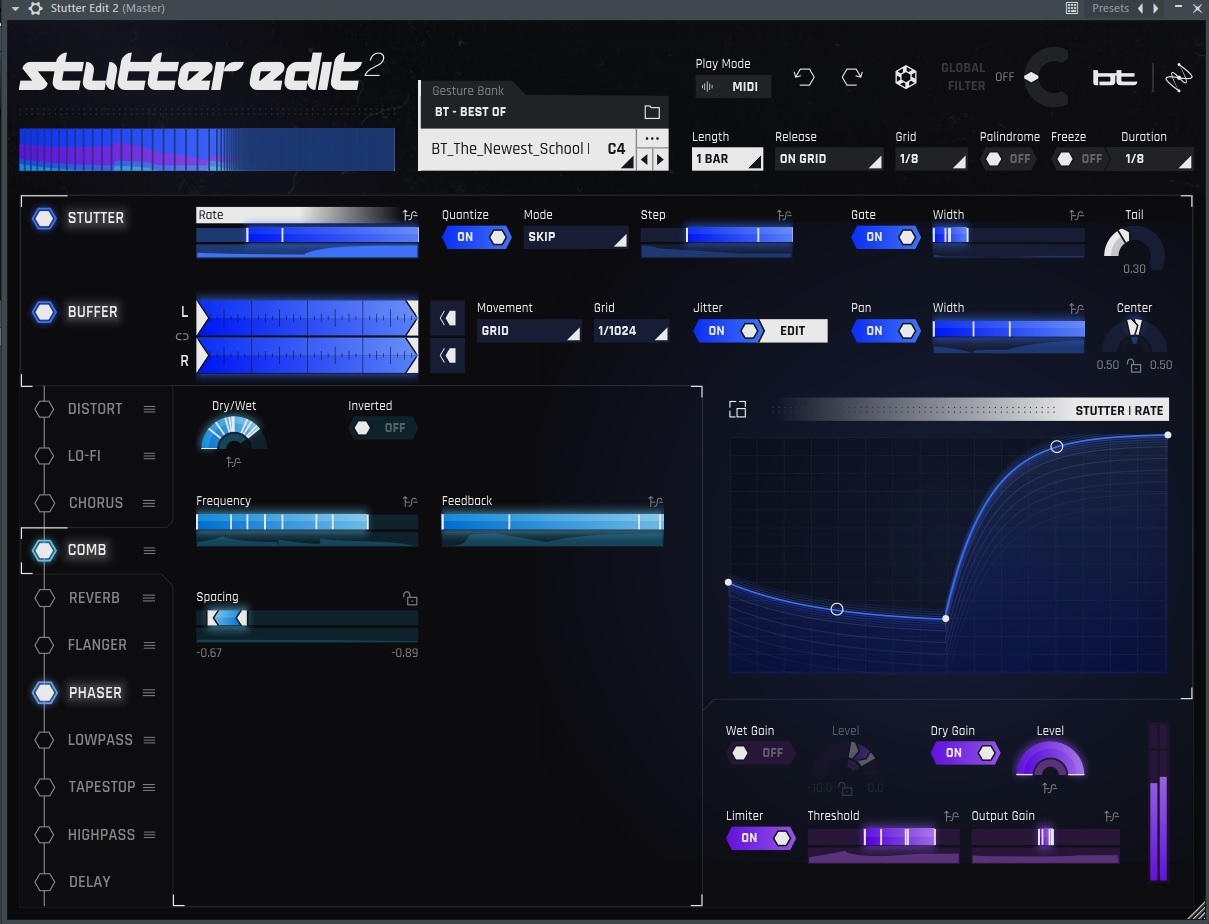Turn off the Jitter switch
This screenshot has width=1209, height=924.
(x=727, y=331)
